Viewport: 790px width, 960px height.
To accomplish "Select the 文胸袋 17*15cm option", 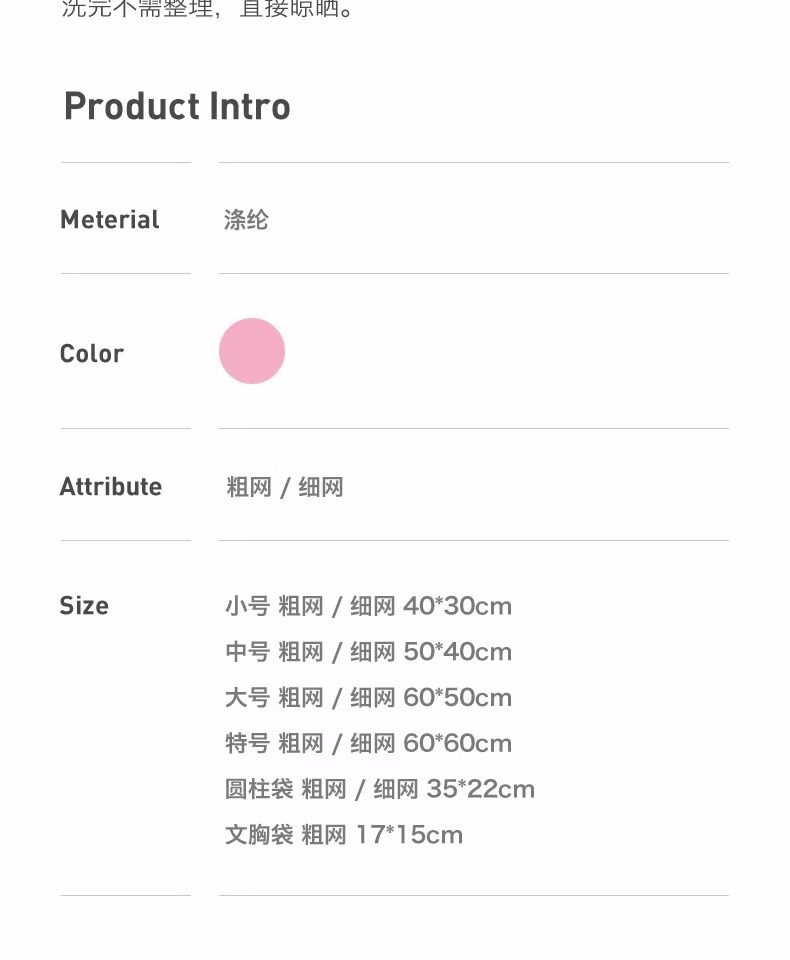I will 343,835.
